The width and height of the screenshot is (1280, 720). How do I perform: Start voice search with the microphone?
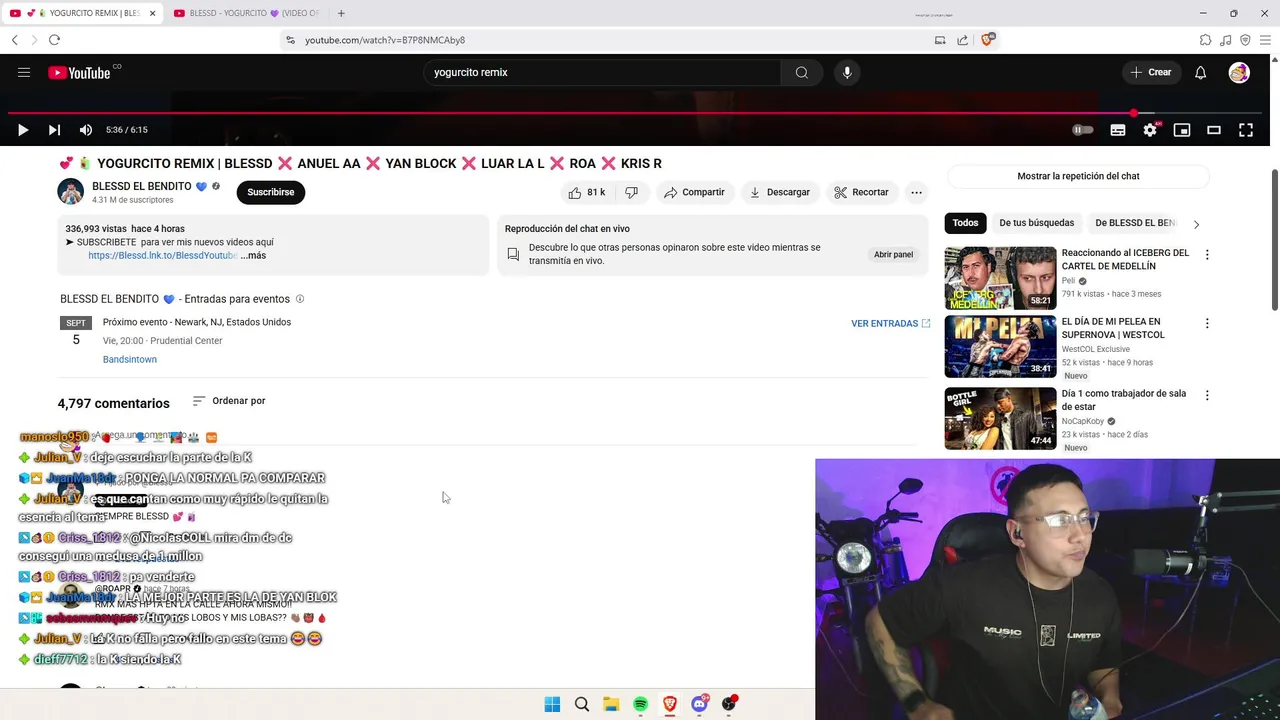tap(847, 72)
